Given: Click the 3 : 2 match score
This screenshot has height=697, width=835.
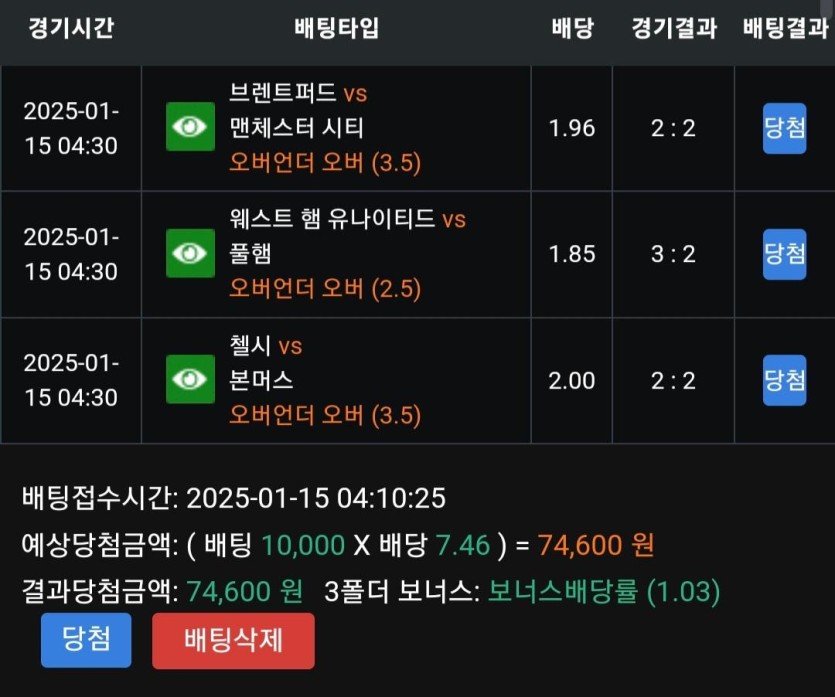Looking at the screenshot, I should [673, 254].
